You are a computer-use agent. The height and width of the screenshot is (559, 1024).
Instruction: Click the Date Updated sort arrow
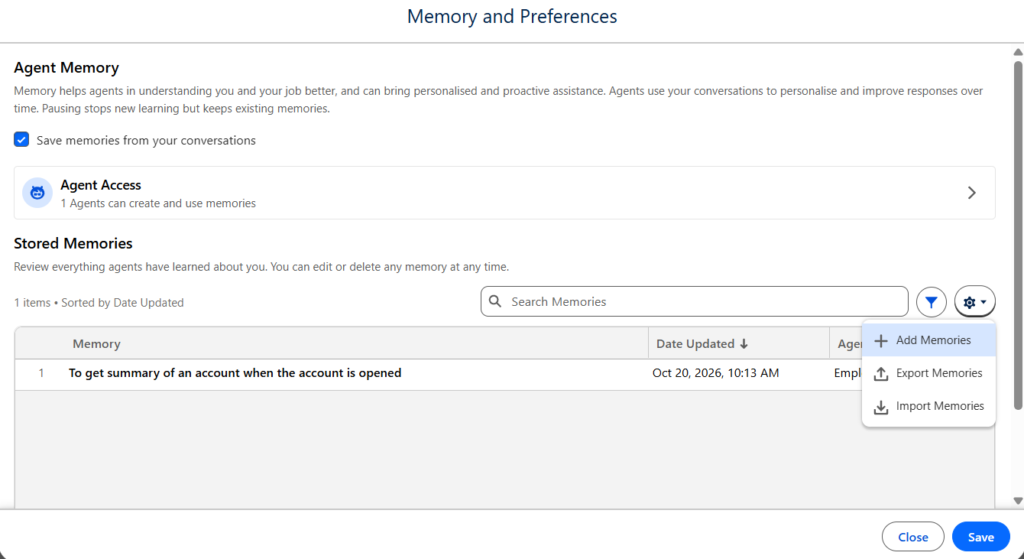(x=744, y=343)
